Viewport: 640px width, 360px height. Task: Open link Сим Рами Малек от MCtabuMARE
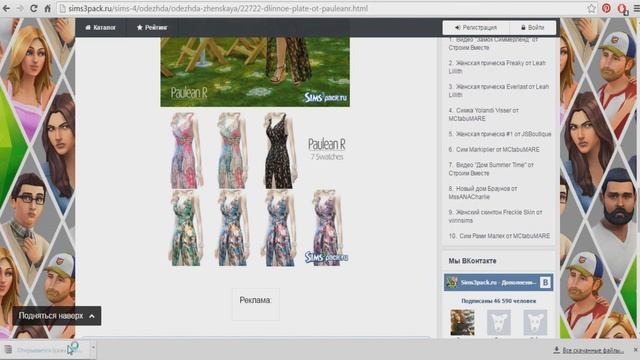[x=499, y=236]
